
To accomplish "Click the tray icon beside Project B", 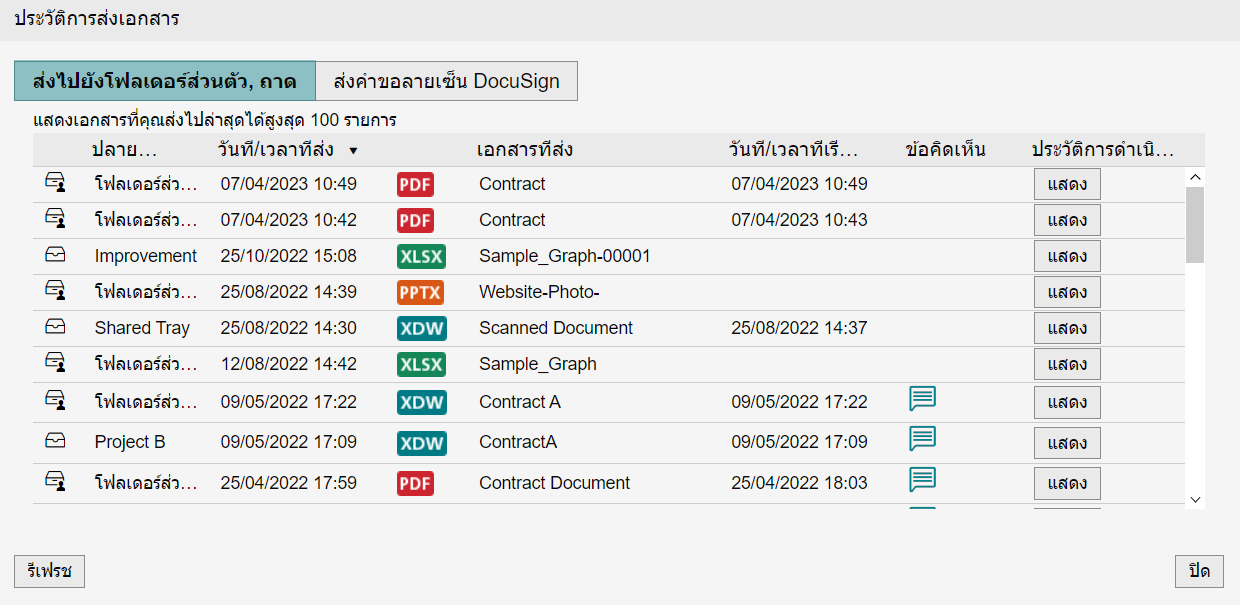I will tap(56, 441).
